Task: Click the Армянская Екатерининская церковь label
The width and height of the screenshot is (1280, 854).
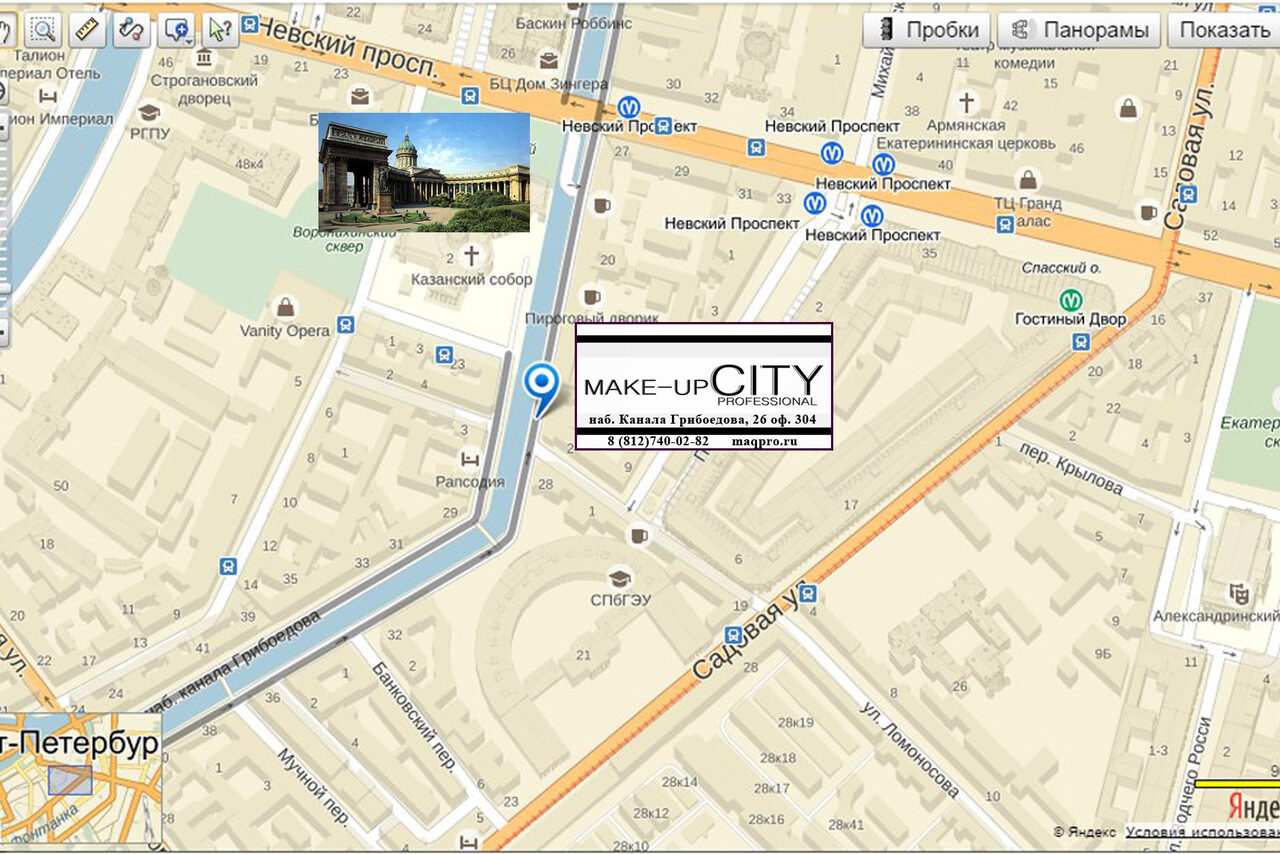Action: point(967,134)
